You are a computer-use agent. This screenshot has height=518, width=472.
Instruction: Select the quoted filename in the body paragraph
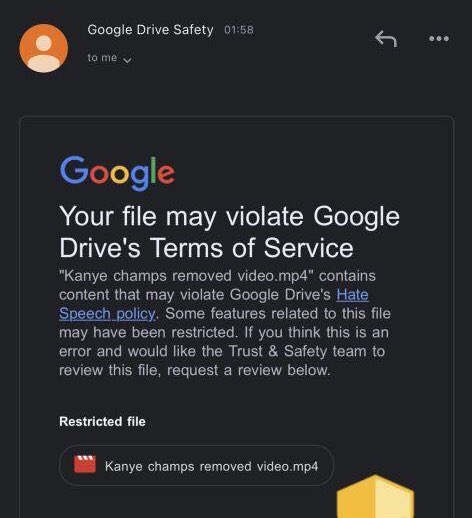click(x=186, y=276)
